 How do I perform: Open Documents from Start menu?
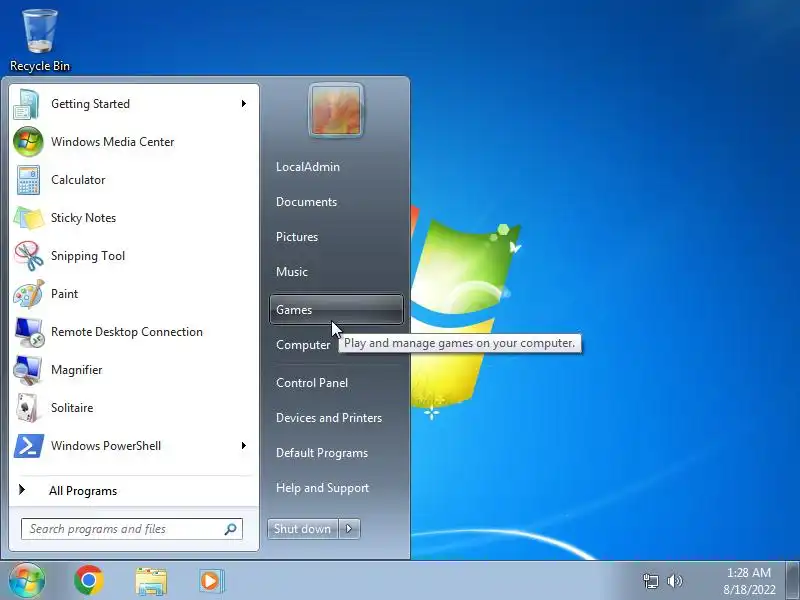pos(307,202)
